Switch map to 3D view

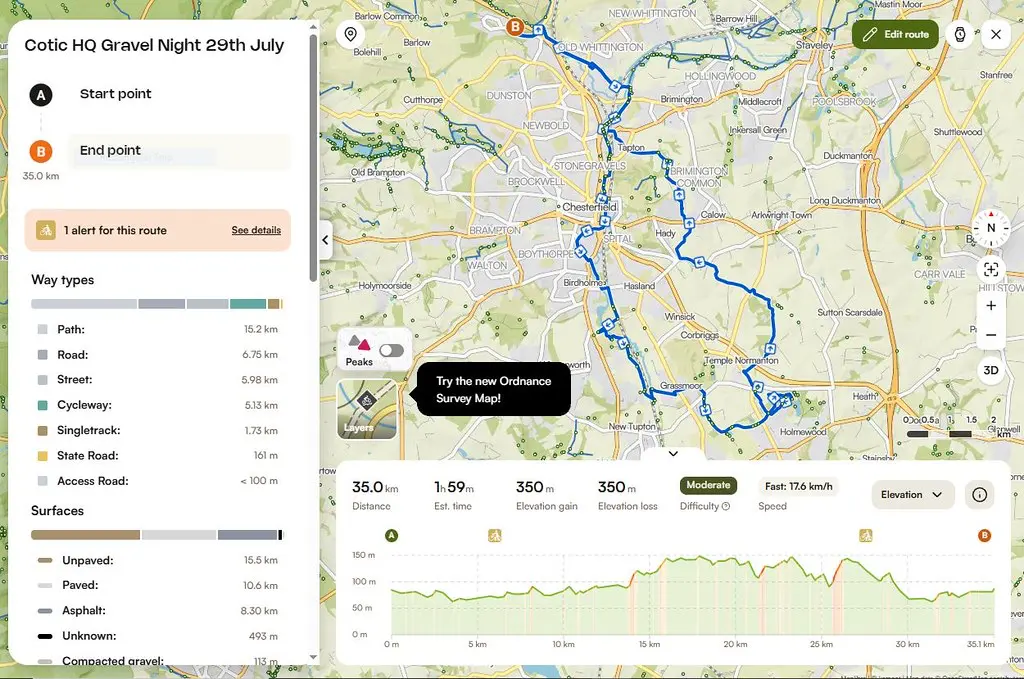tap(991, 370)
